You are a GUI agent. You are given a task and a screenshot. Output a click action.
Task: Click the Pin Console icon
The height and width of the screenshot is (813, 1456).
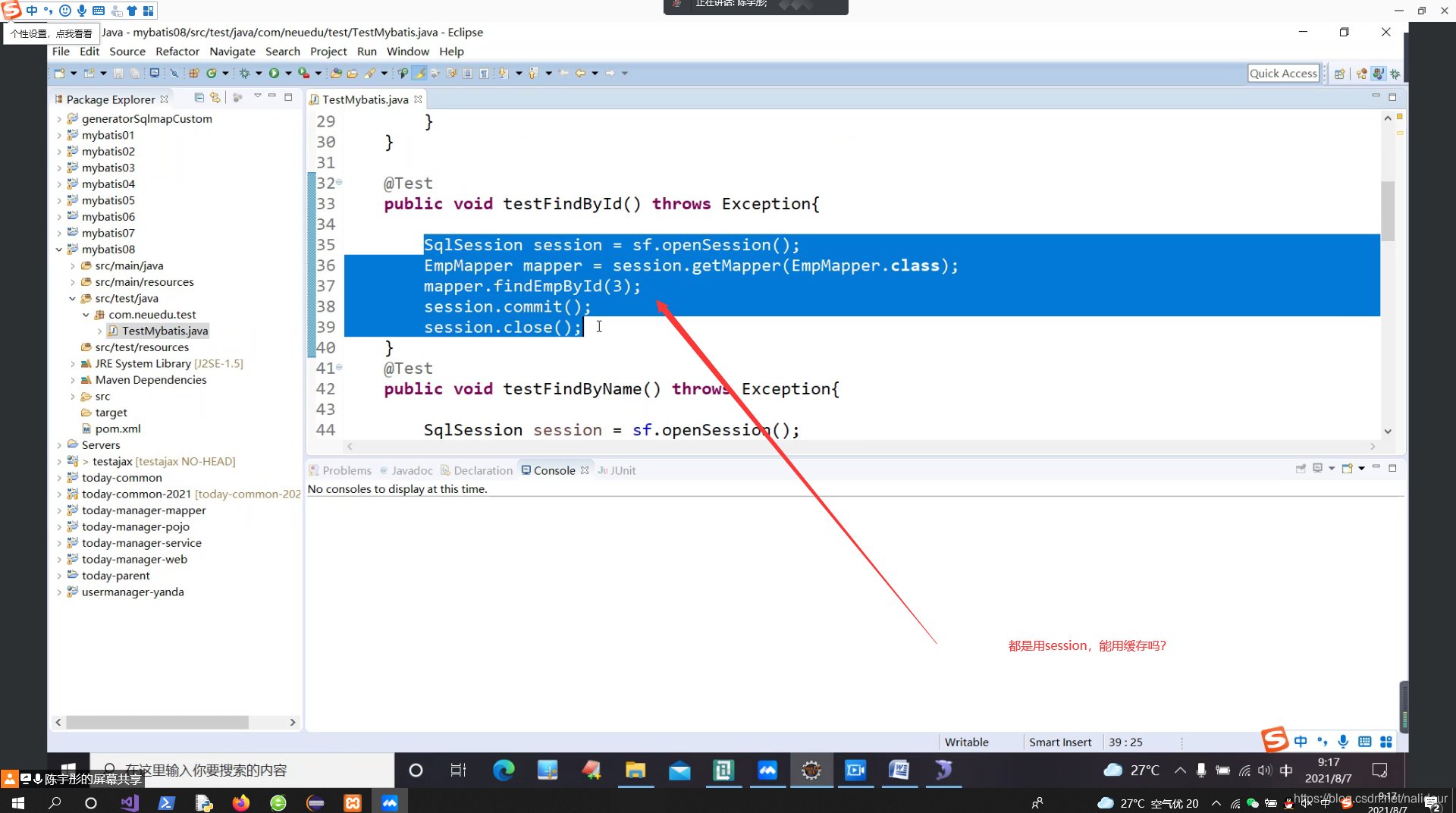pyautogui.click(x=1301, y=469)
